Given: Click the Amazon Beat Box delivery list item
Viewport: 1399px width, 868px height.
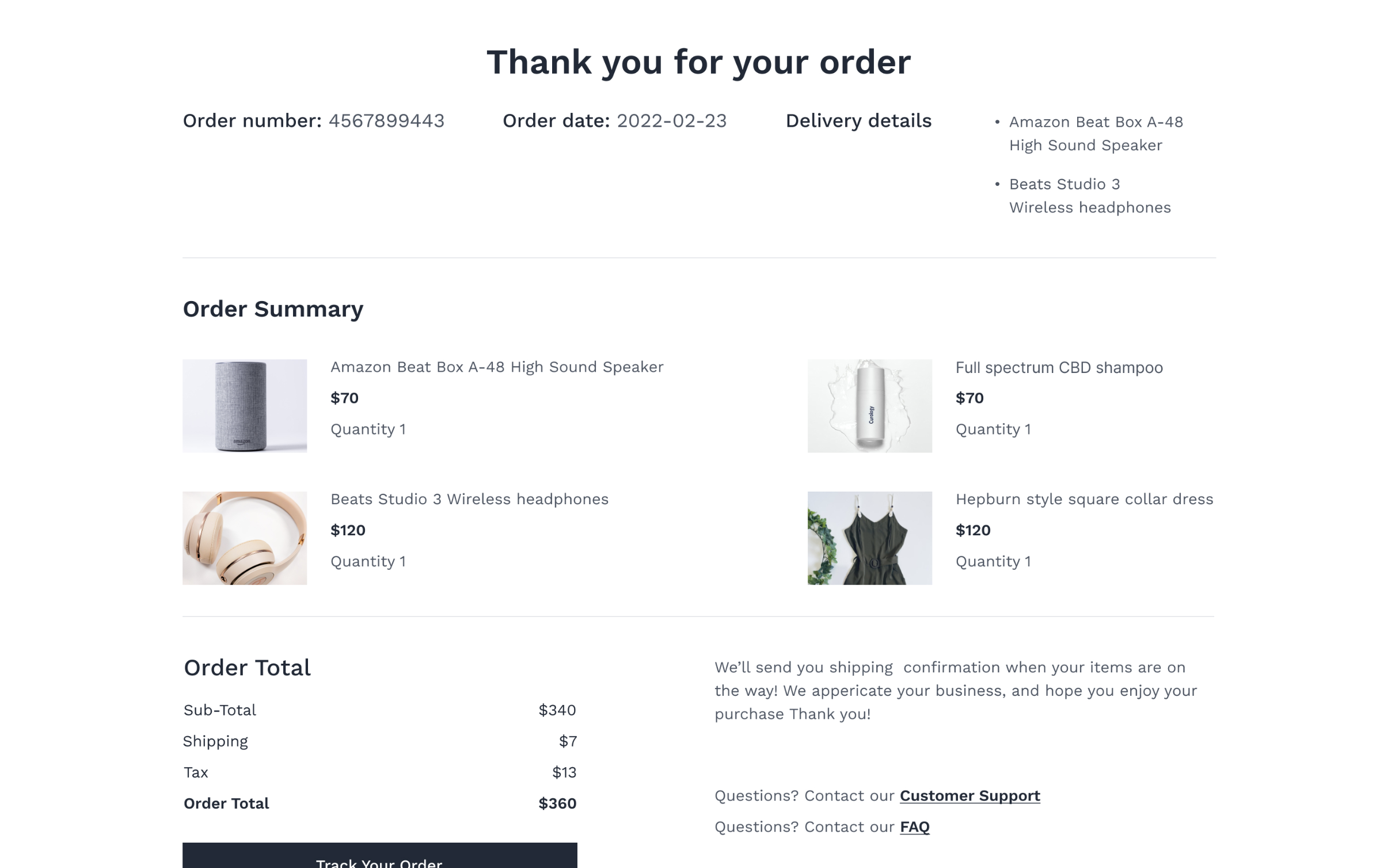Looking at the screenshot, I should (1096, 134).
